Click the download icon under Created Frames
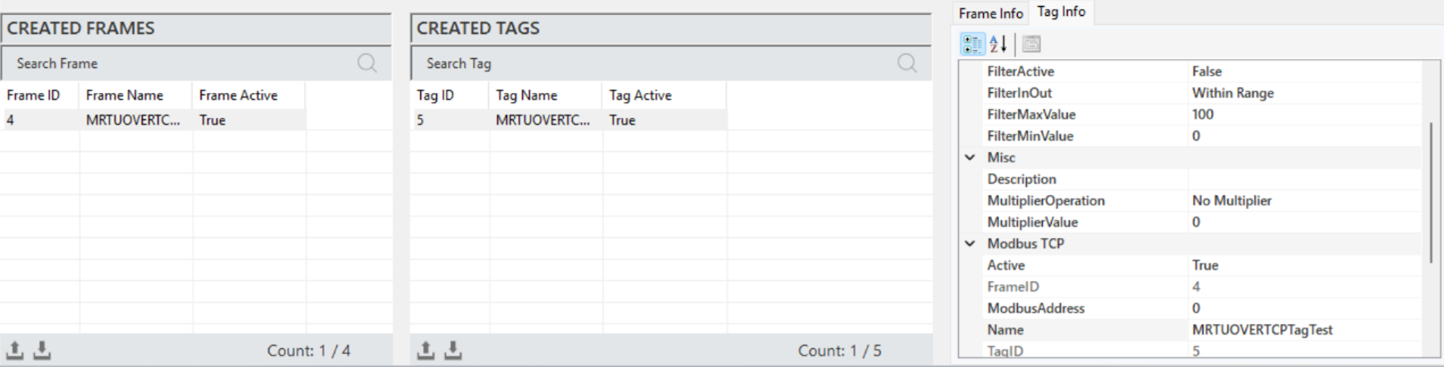Image resolution: width=1444 pixels, height=367 pixels. coord(42,350)
